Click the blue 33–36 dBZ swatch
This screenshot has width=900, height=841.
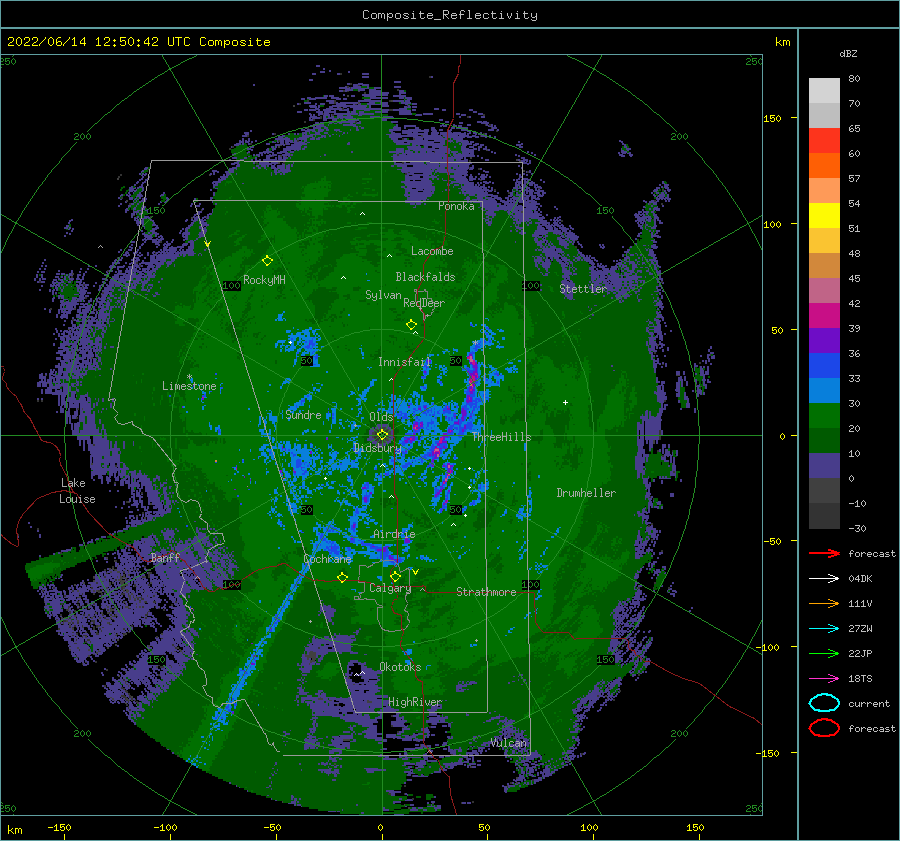824,365
